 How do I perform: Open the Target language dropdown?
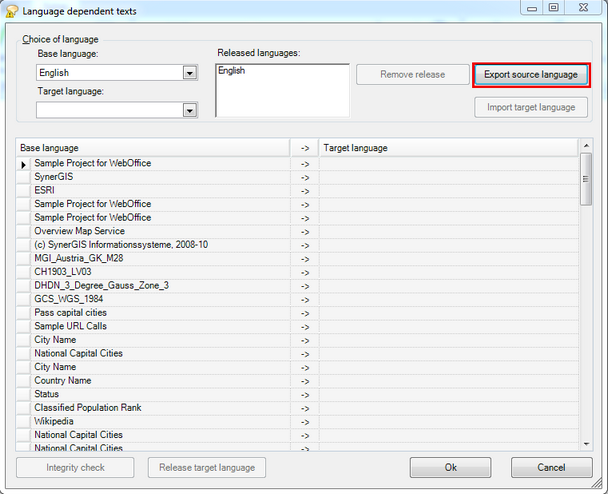coord(190,111)
